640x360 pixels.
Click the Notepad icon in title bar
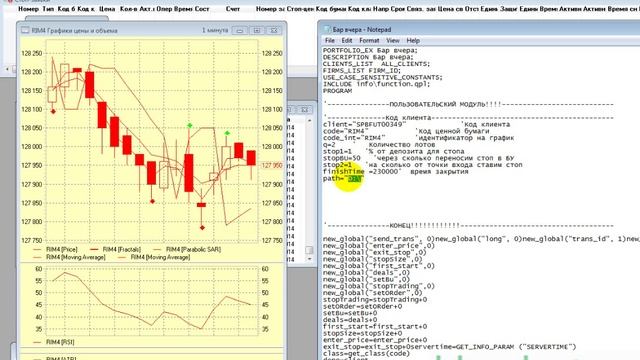point(327,29)
